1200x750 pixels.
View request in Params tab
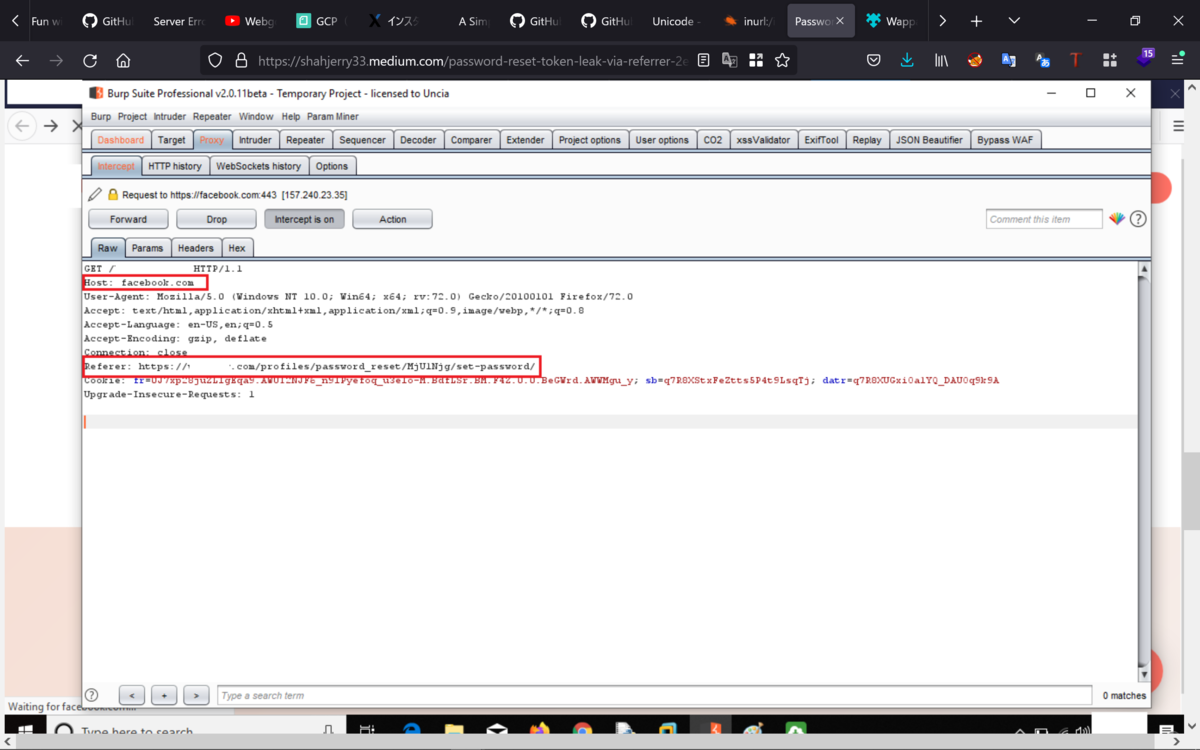pos(147,248)
